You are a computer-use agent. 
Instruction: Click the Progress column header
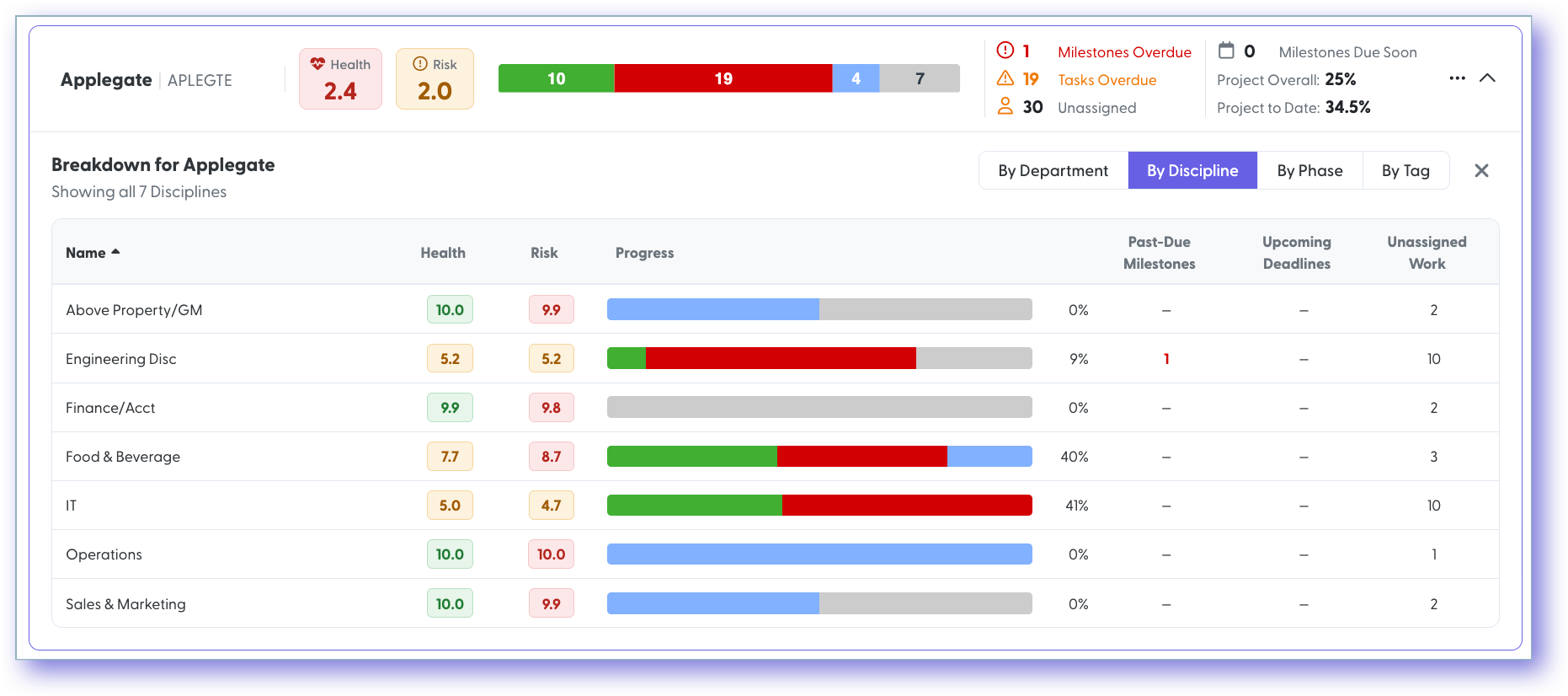point(644,253)
